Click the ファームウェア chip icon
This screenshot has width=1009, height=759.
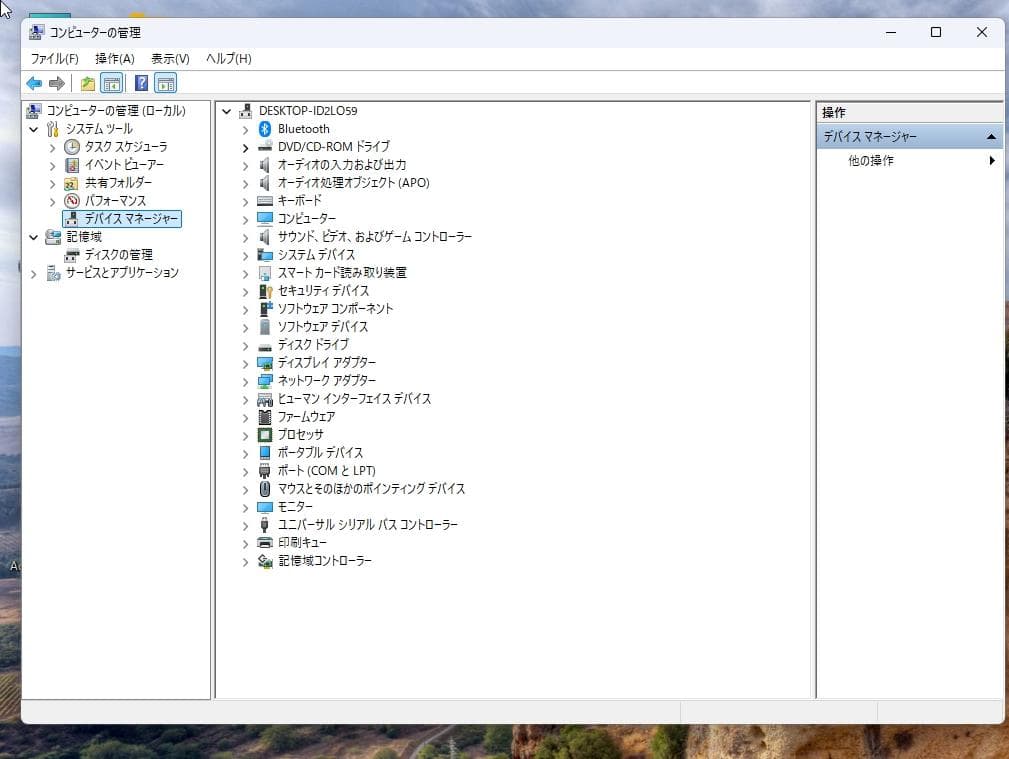pos(264,417)
